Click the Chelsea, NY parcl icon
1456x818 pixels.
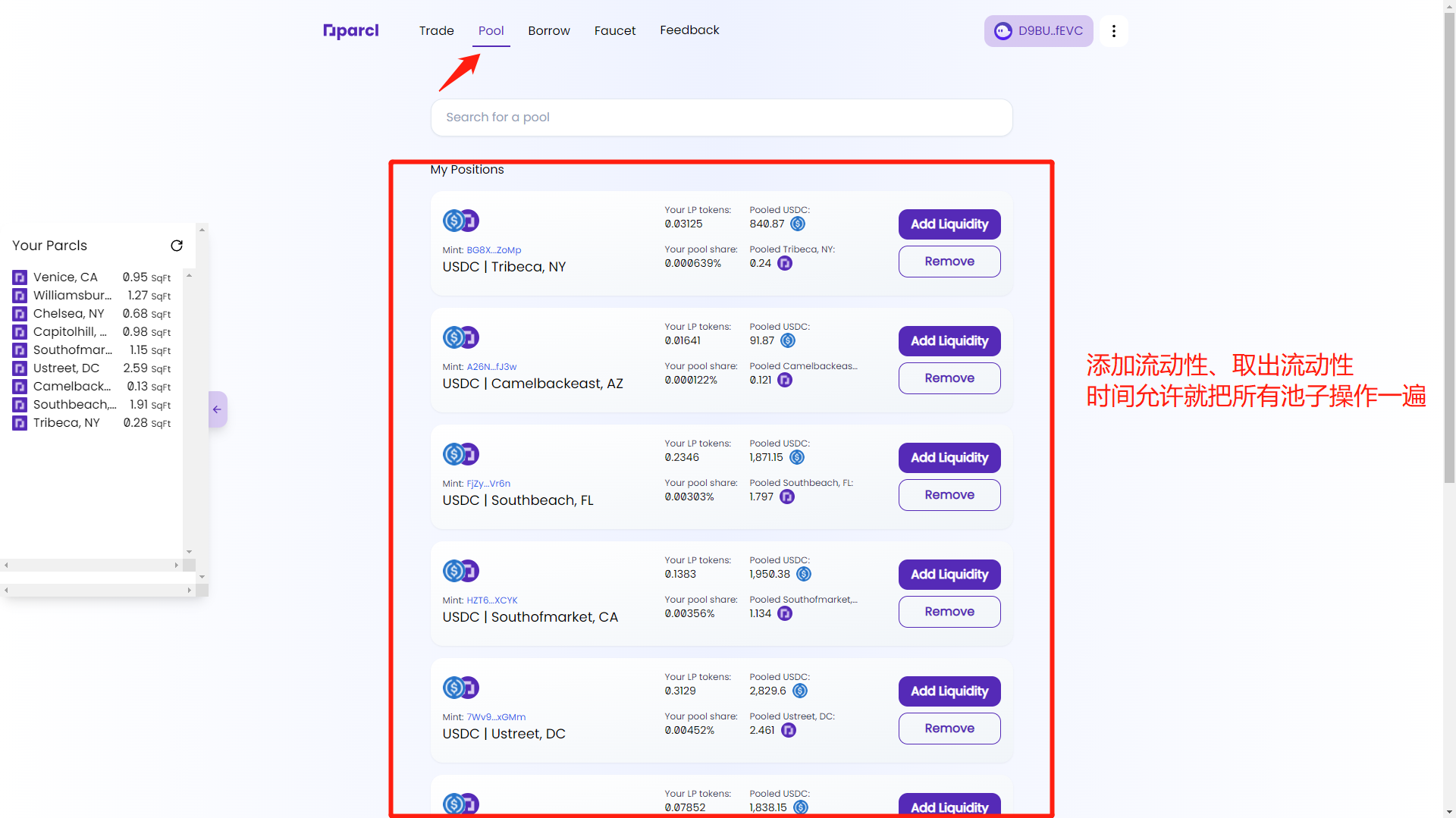(20, 314)
